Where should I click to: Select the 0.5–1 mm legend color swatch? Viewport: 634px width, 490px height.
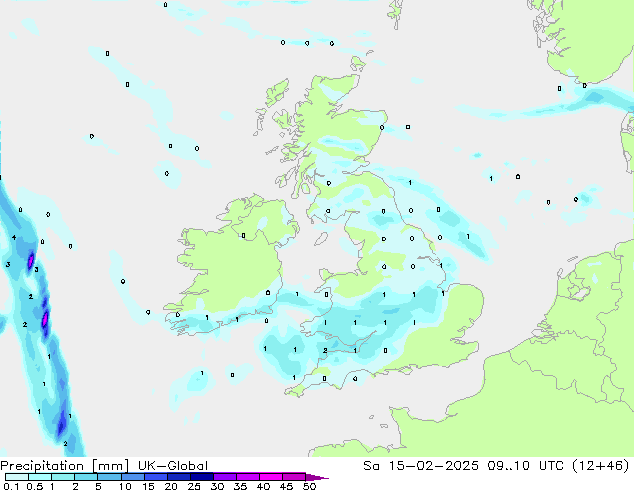tap(40, 477)
